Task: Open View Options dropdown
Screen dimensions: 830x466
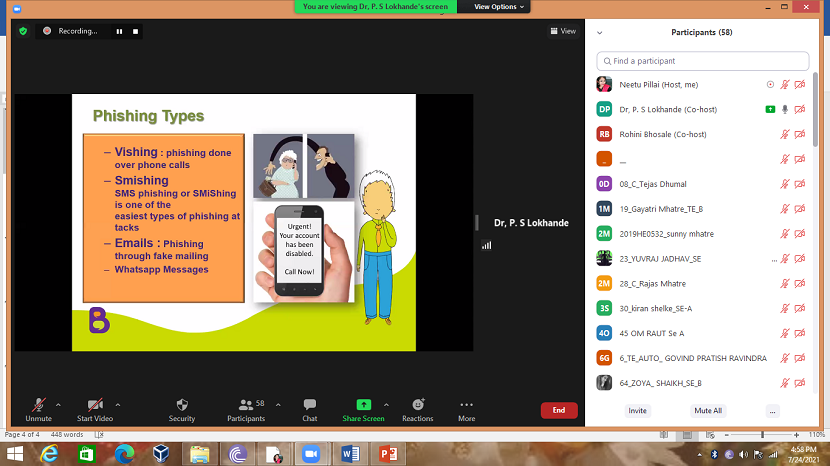Action: (x=499, y=6)
